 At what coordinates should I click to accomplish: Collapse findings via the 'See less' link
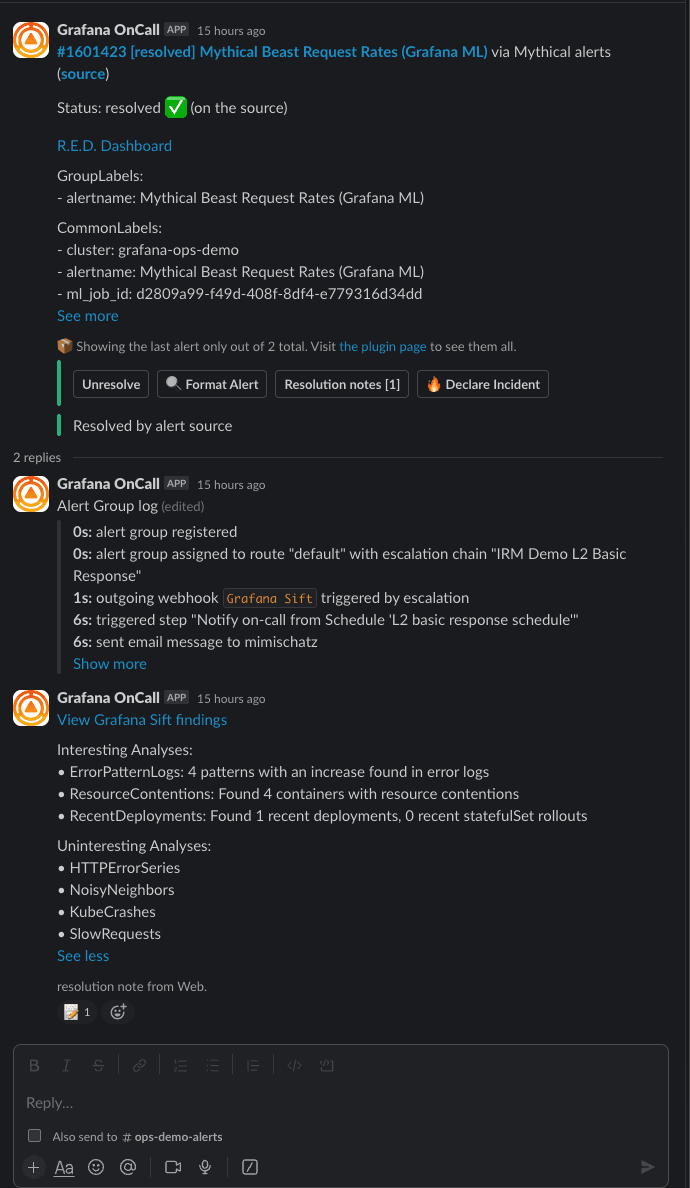(x=82, y=955)
